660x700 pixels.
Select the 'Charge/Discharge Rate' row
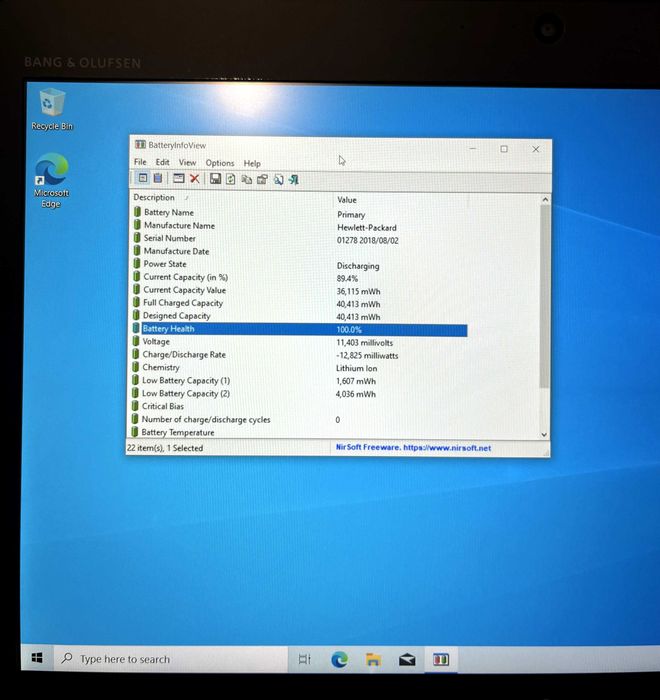point(299,355)
